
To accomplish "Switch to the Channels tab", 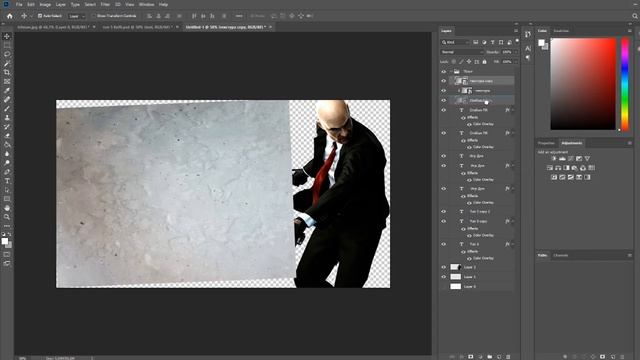I will [x=560, y=255].
